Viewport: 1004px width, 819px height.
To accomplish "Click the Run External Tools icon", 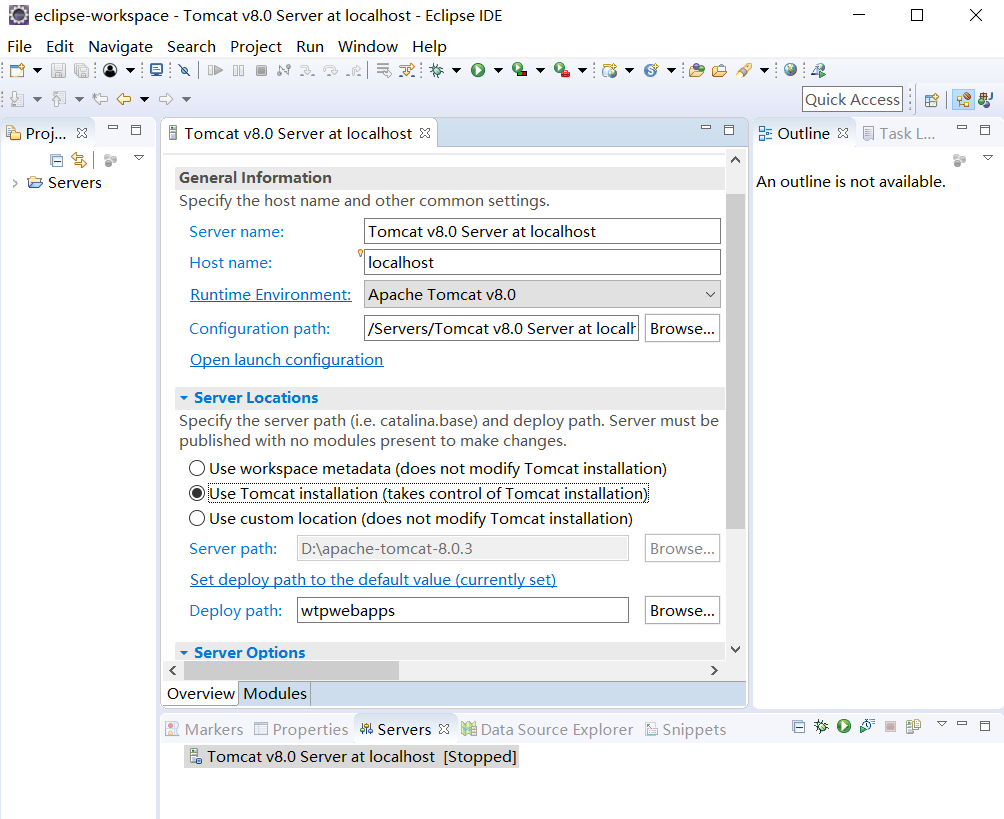I will click(562, 70).
